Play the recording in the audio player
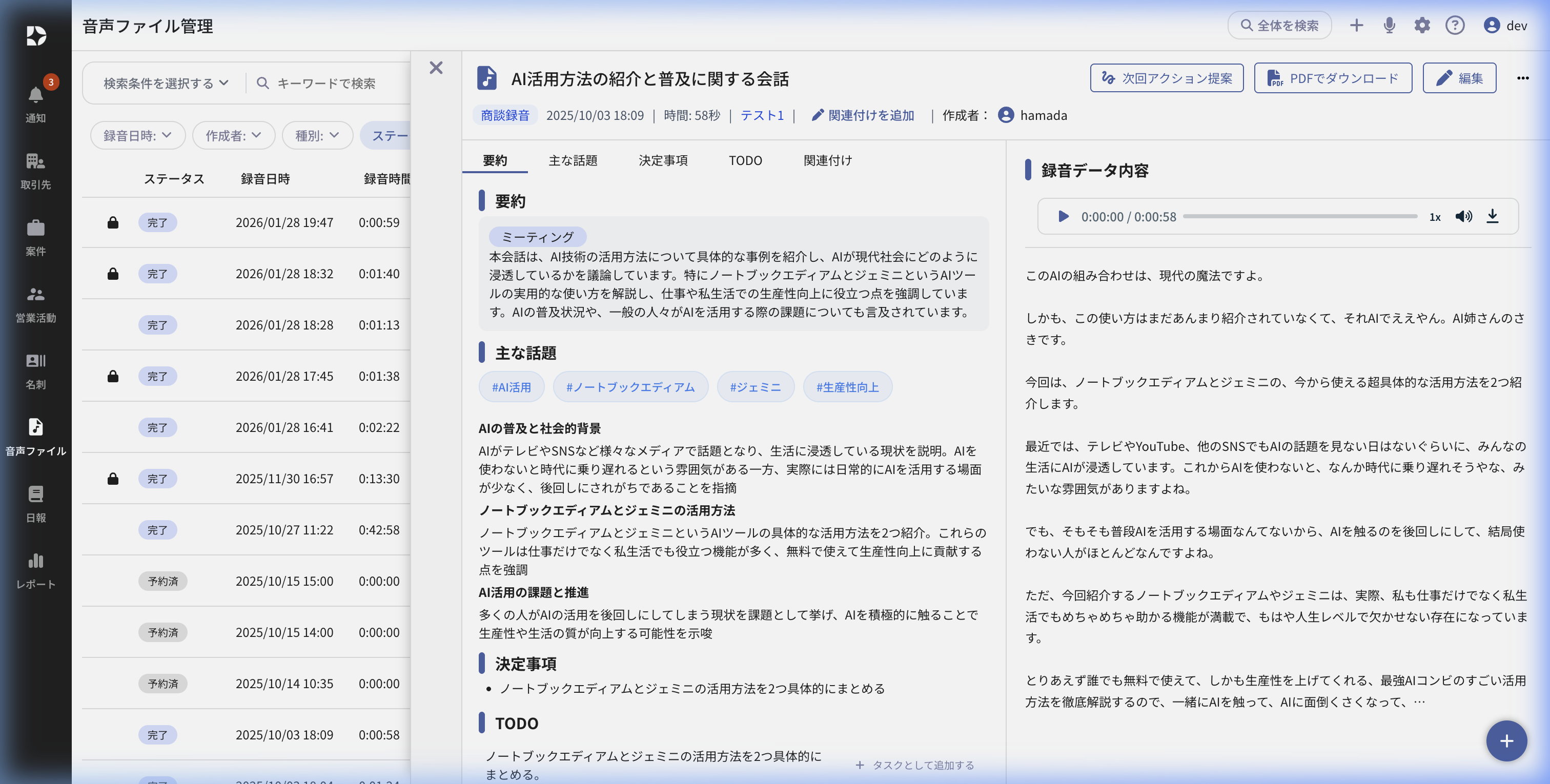Image resolution: width=1550 pixels, height=784 pixels. pos(1063,216)
